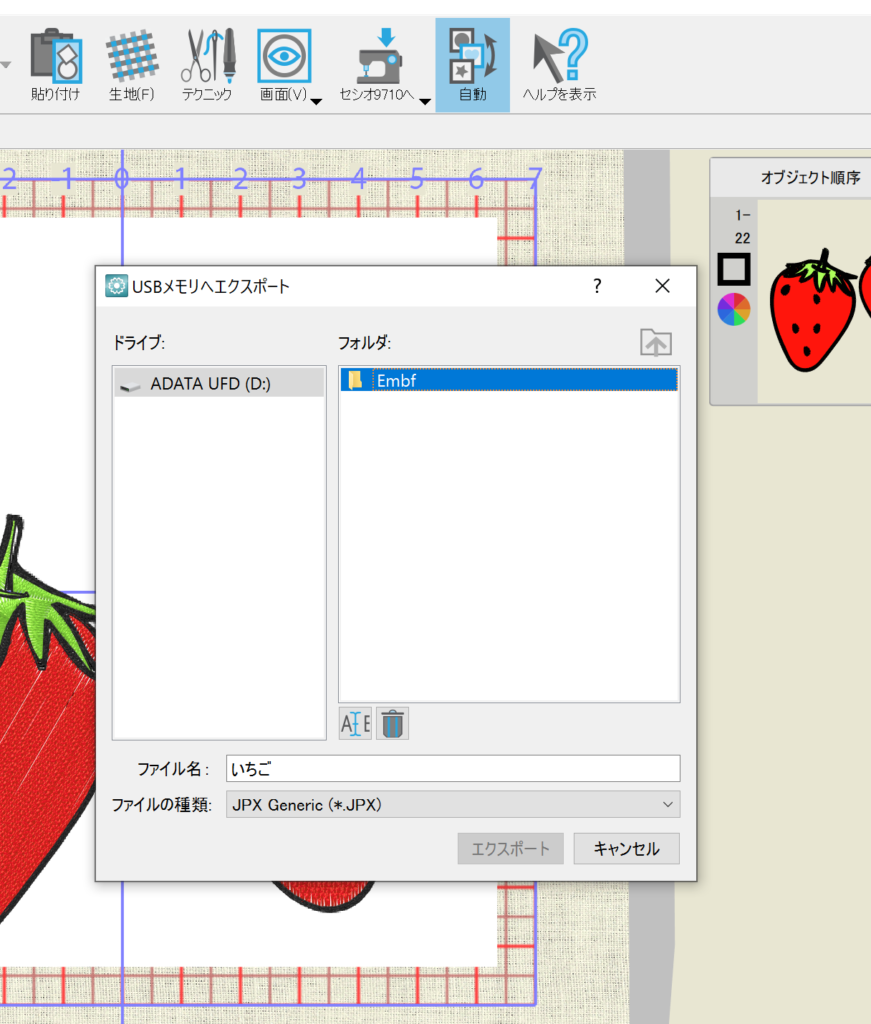Image resolution: width=871 pixels, height=1024 pixels.
Task: Click the キャンセル button
Action: [626, 849]
